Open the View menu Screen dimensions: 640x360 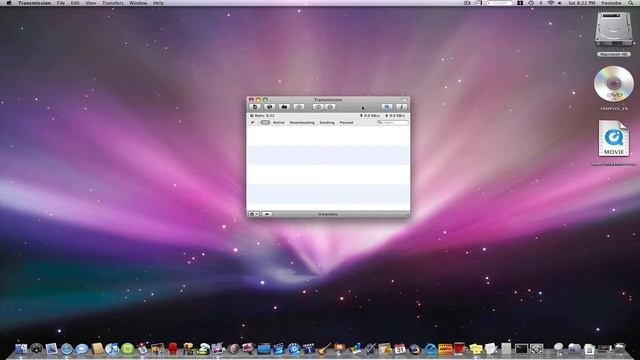pyautogui.click(x=91, y=3)
